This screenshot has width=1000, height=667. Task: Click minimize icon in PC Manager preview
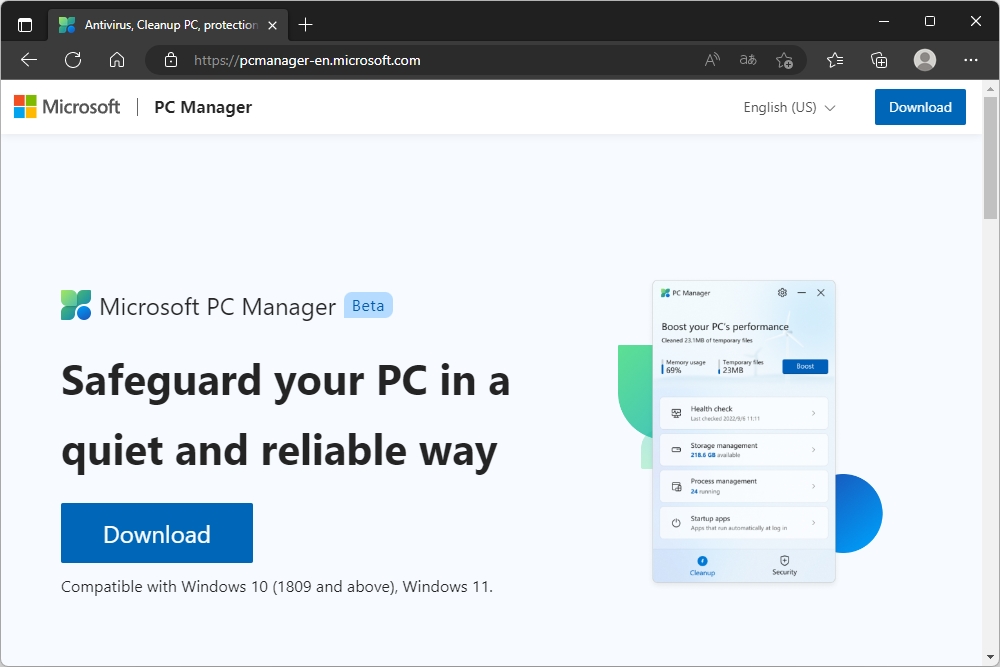click(802, 293)
